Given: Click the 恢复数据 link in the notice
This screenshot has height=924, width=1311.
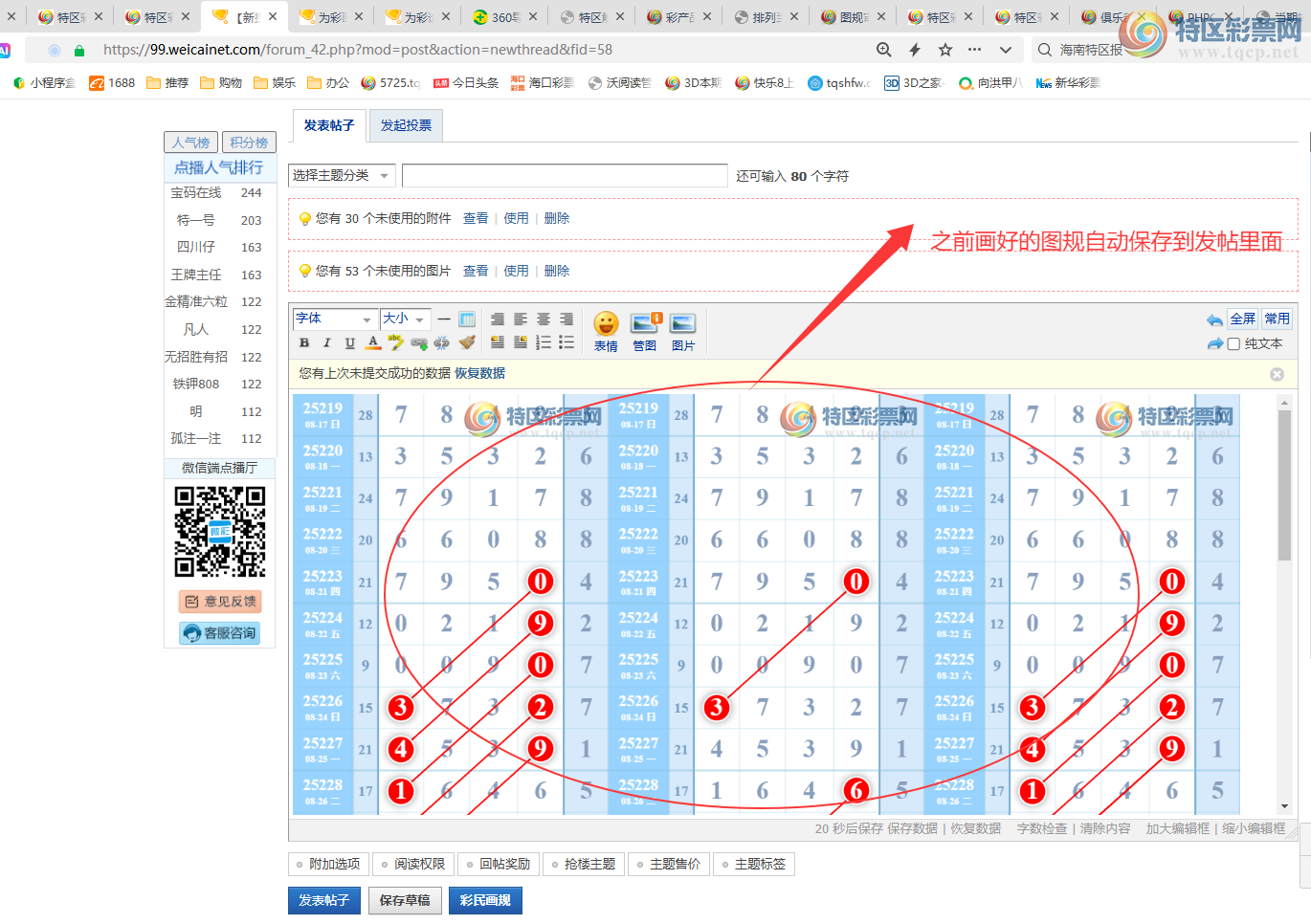Looking at the screenshot, I should click(x=479, y=373).
